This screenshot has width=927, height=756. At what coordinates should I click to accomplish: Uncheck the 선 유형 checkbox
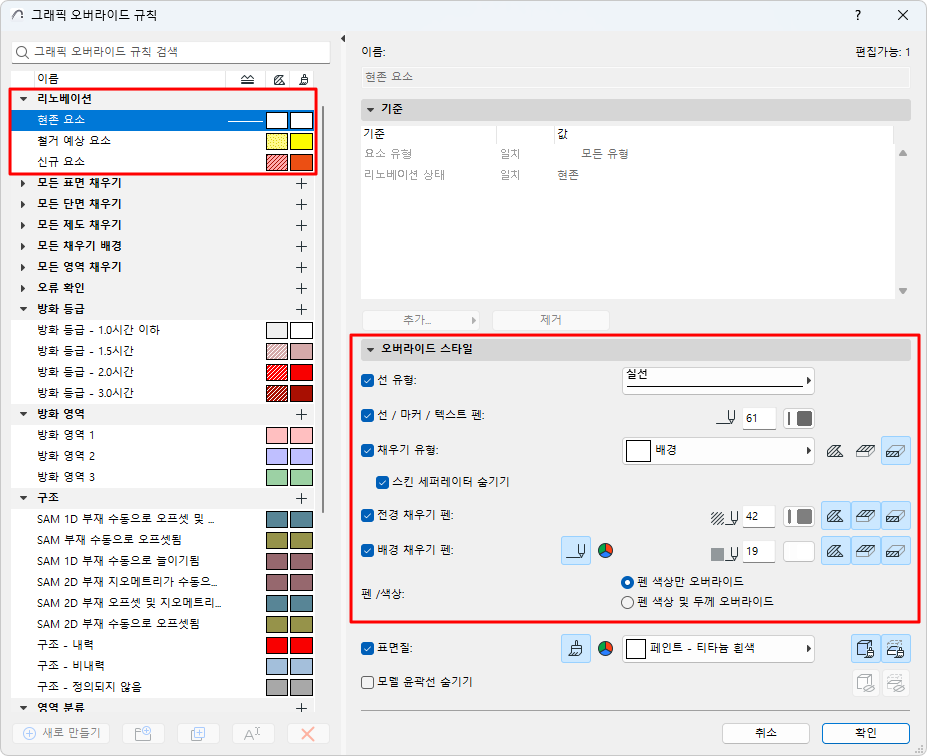[367, 380]
